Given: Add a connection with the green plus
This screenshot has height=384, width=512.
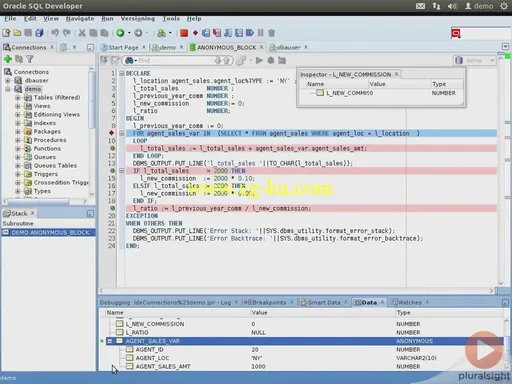Looking at the screenshot, I should (8, 59).
